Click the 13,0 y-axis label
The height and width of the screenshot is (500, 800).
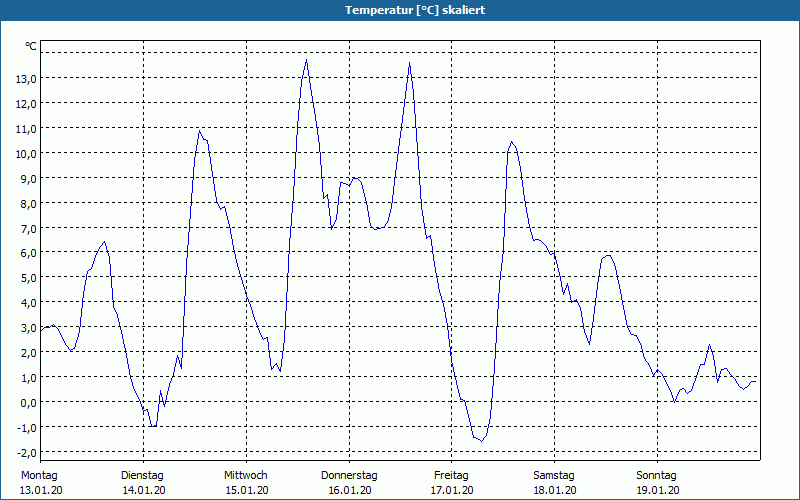tap(26, 79)
